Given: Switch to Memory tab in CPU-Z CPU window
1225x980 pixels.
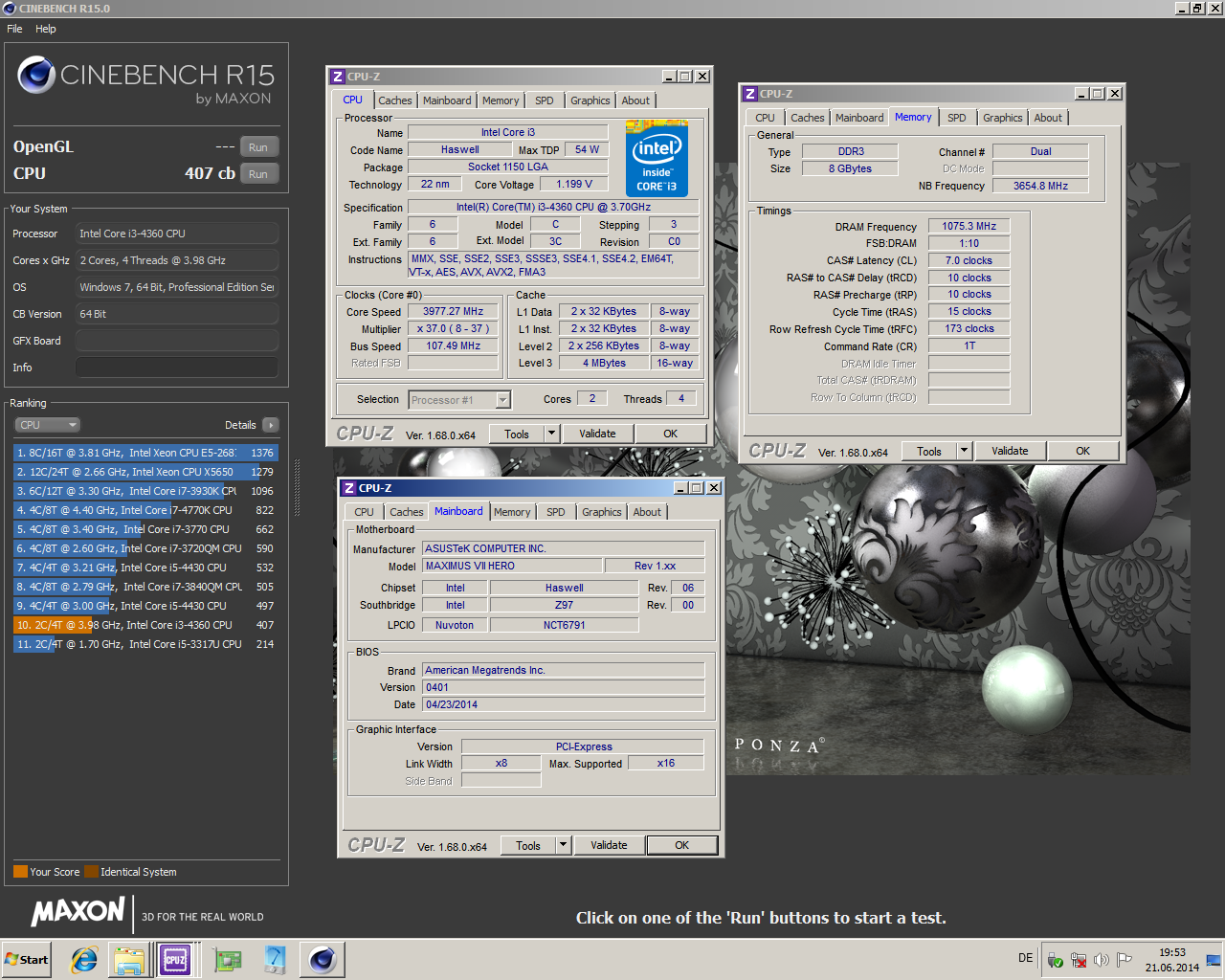Looking at the screenshot, I should click(501, 100).
